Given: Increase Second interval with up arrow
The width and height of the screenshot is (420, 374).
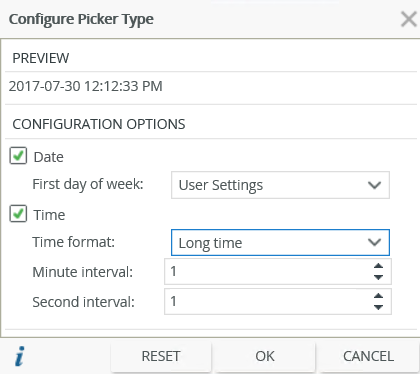Looking at the screenshot, I should click(x=378, y=296).
